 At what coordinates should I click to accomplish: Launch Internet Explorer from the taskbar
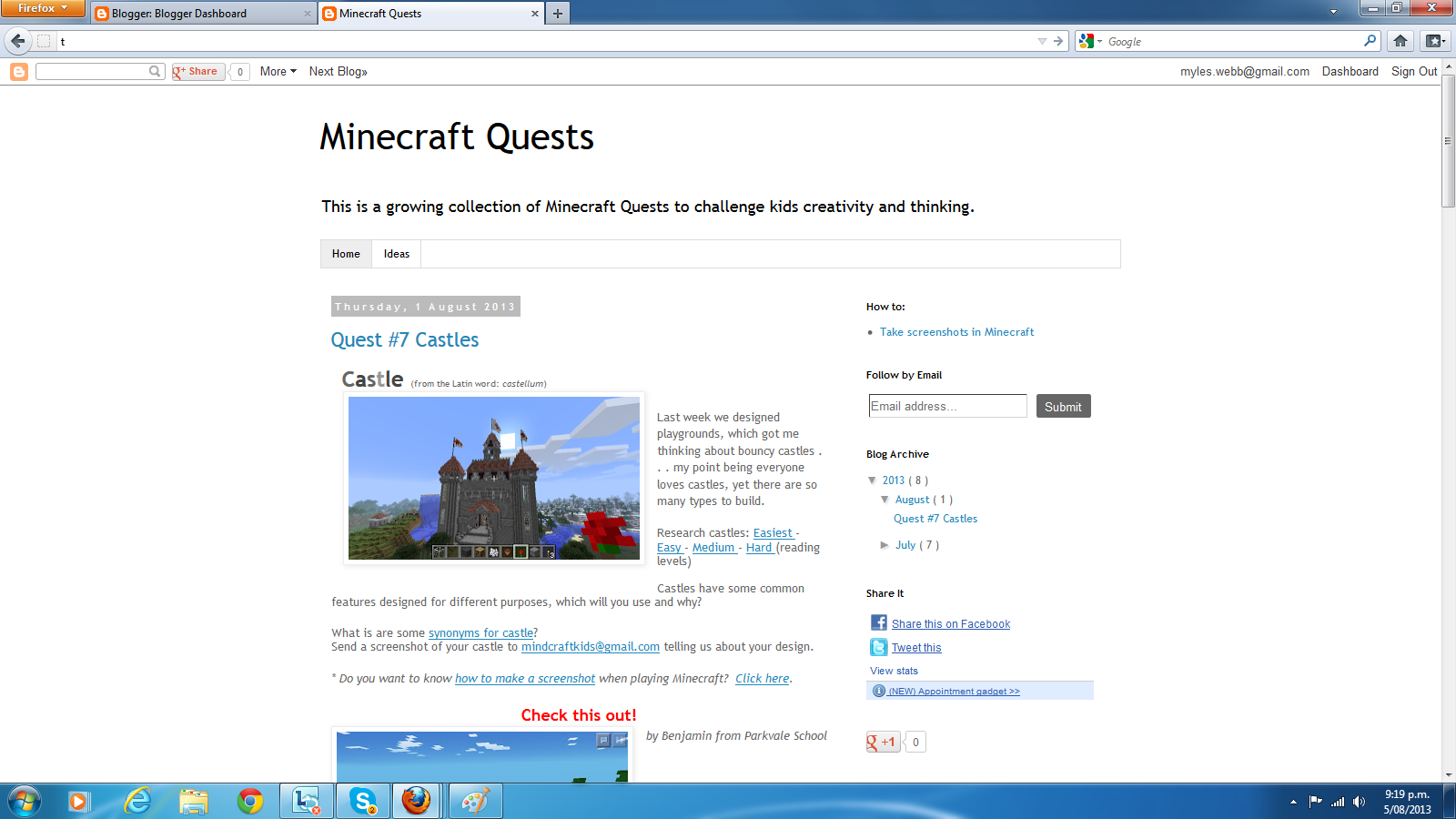pos(137,801)
